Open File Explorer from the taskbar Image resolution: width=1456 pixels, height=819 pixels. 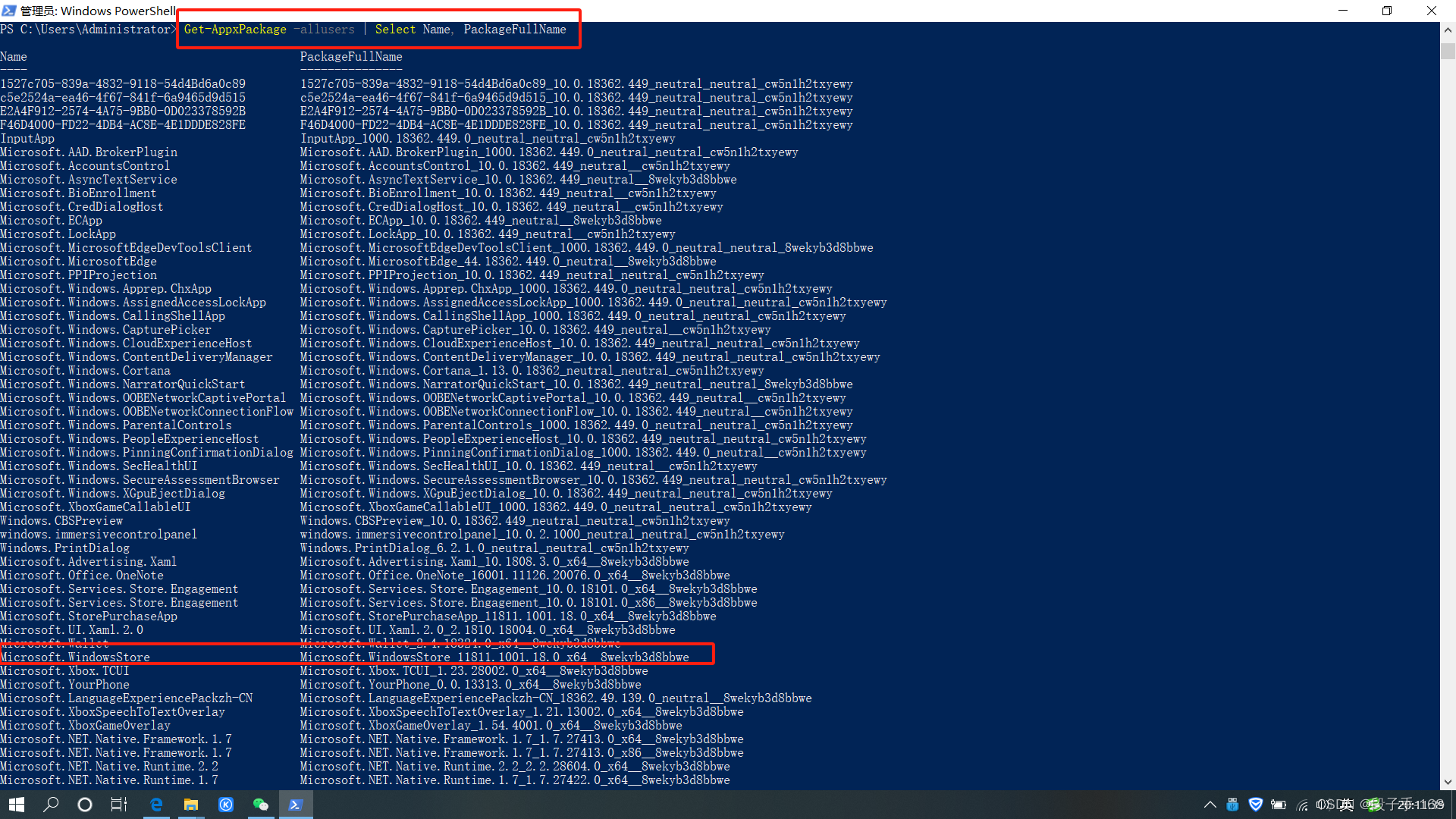pos(191,805)
